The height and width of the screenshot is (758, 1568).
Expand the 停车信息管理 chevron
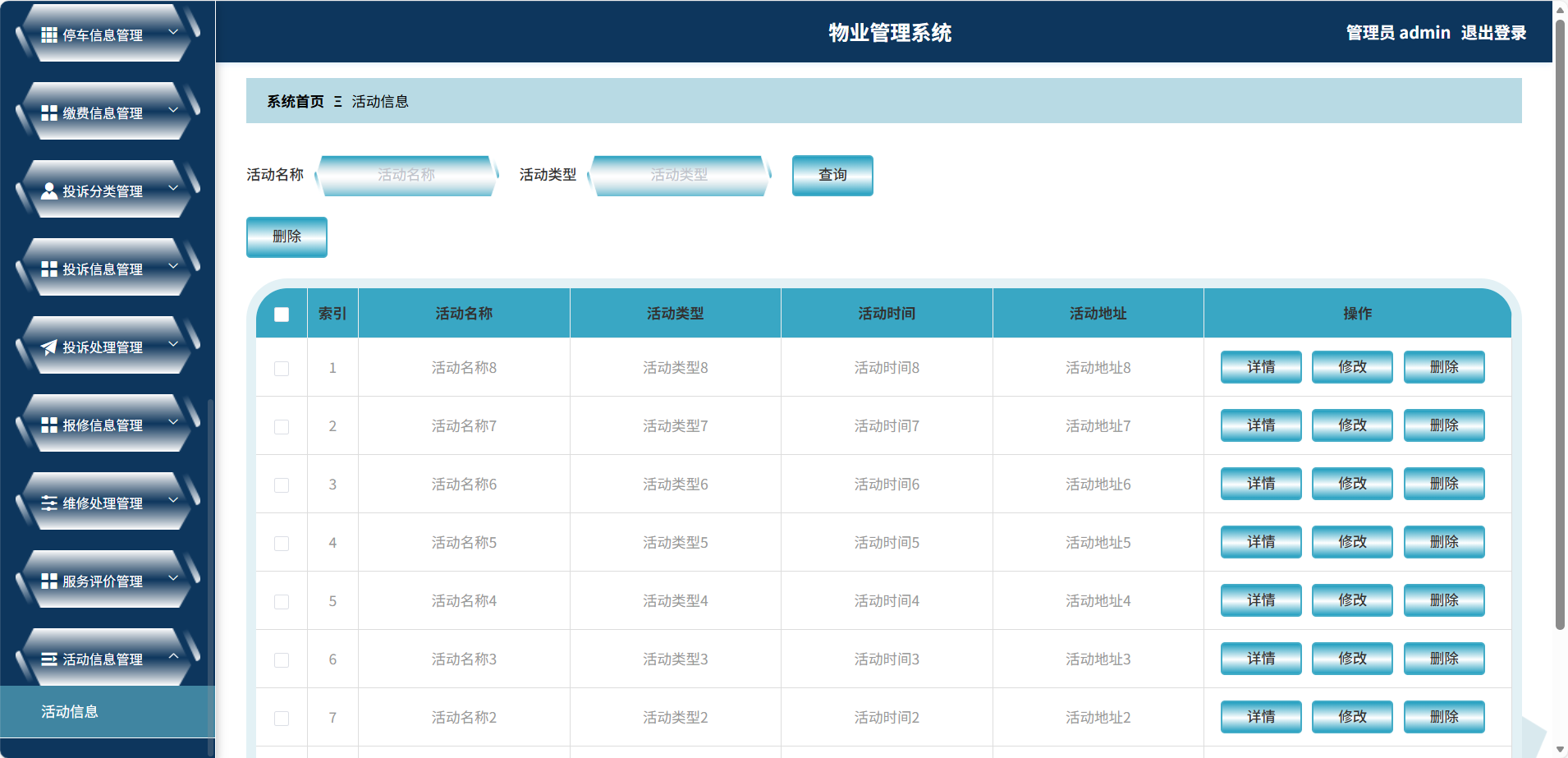coord(173,32)
